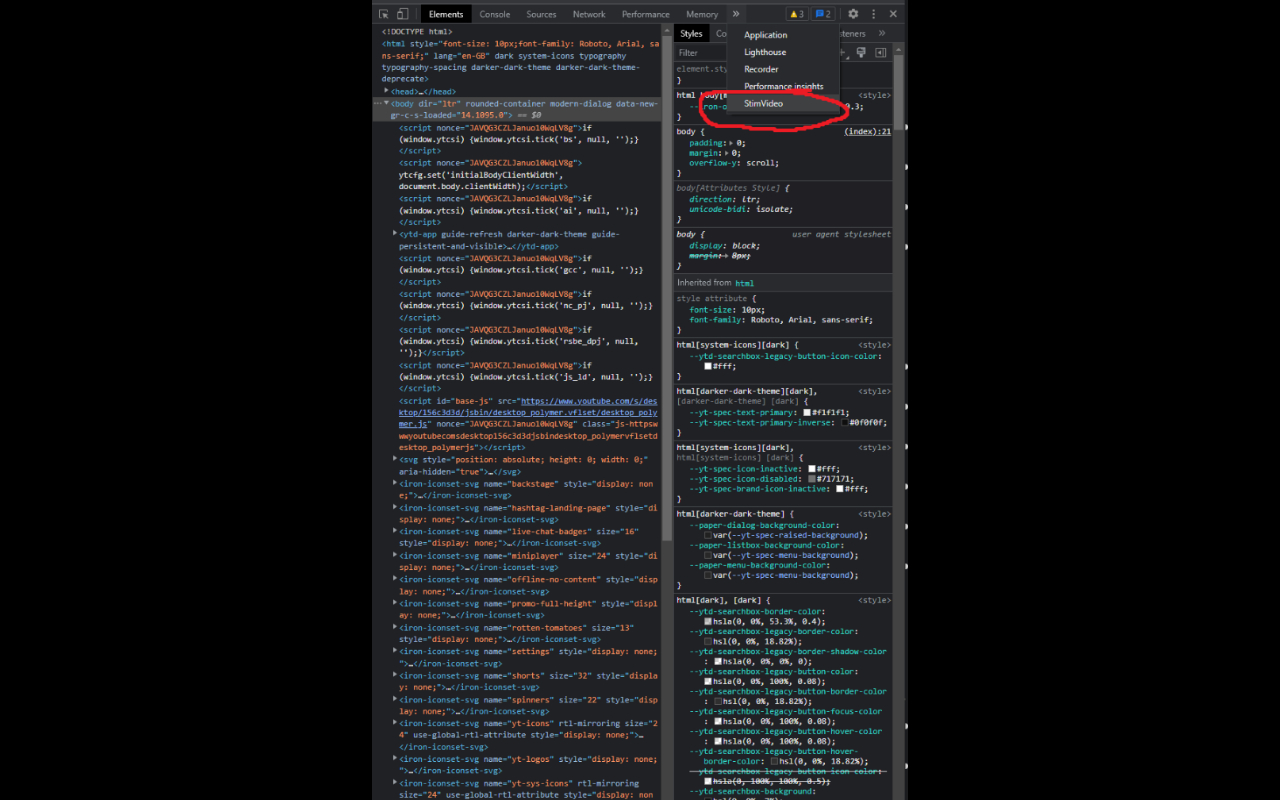The image size is (1280, 800).
Task: Expand the iron-iconset-svg offline-no-content node
Action: [x=395, y=579]
